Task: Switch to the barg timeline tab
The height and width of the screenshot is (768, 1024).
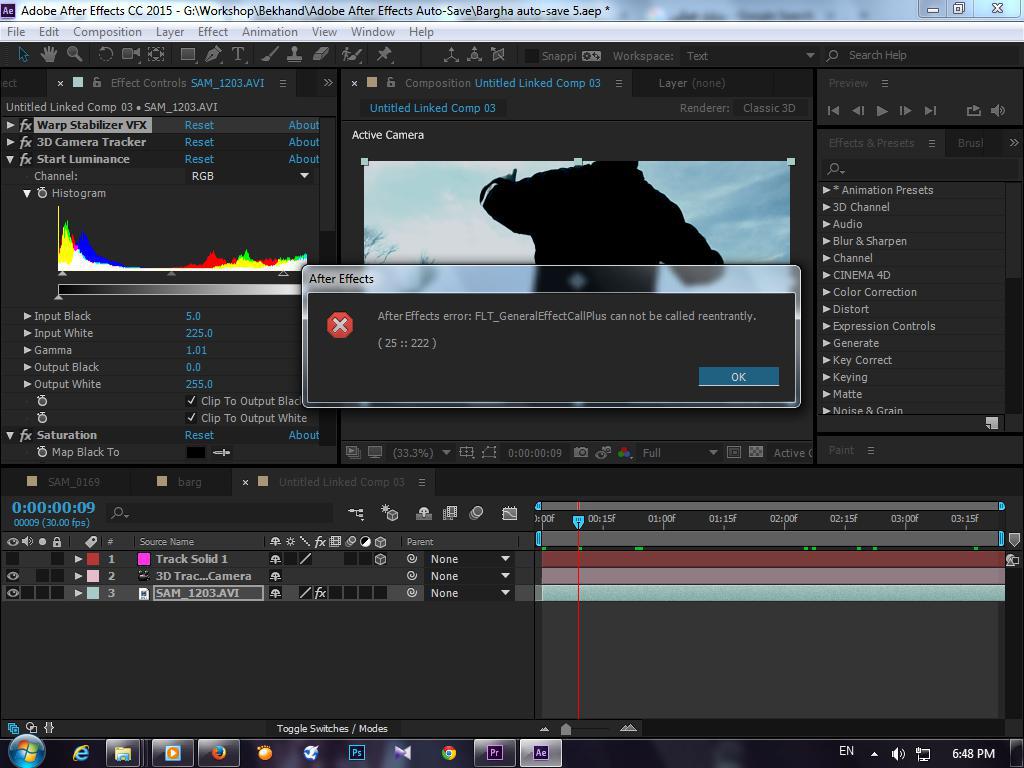Action: tap(189, 481)
